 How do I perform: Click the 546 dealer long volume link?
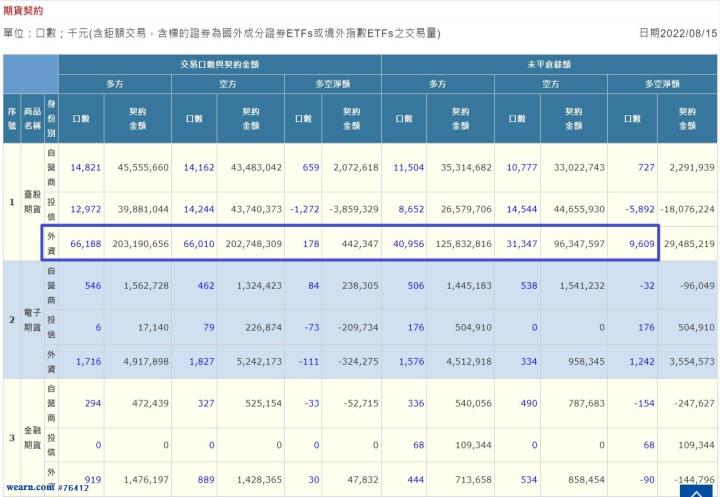(92, 284)
